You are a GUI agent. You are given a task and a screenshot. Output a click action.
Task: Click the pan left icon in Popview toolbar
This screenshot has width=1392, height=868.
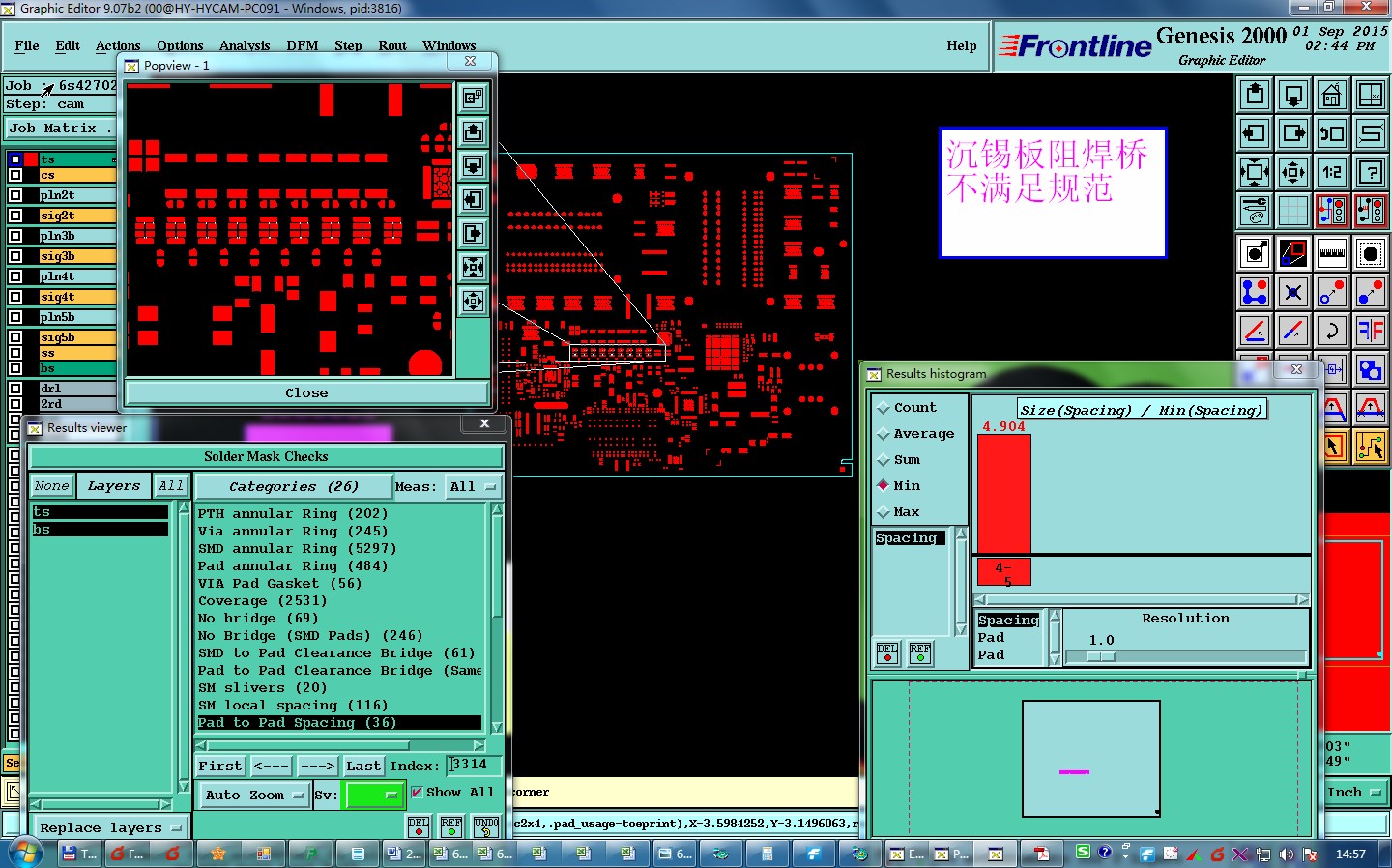474,199
